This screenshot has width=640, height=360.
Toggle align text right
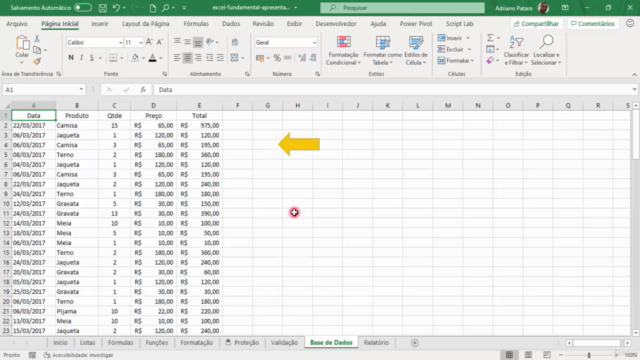pyautogui.click(x=198, y=58)
